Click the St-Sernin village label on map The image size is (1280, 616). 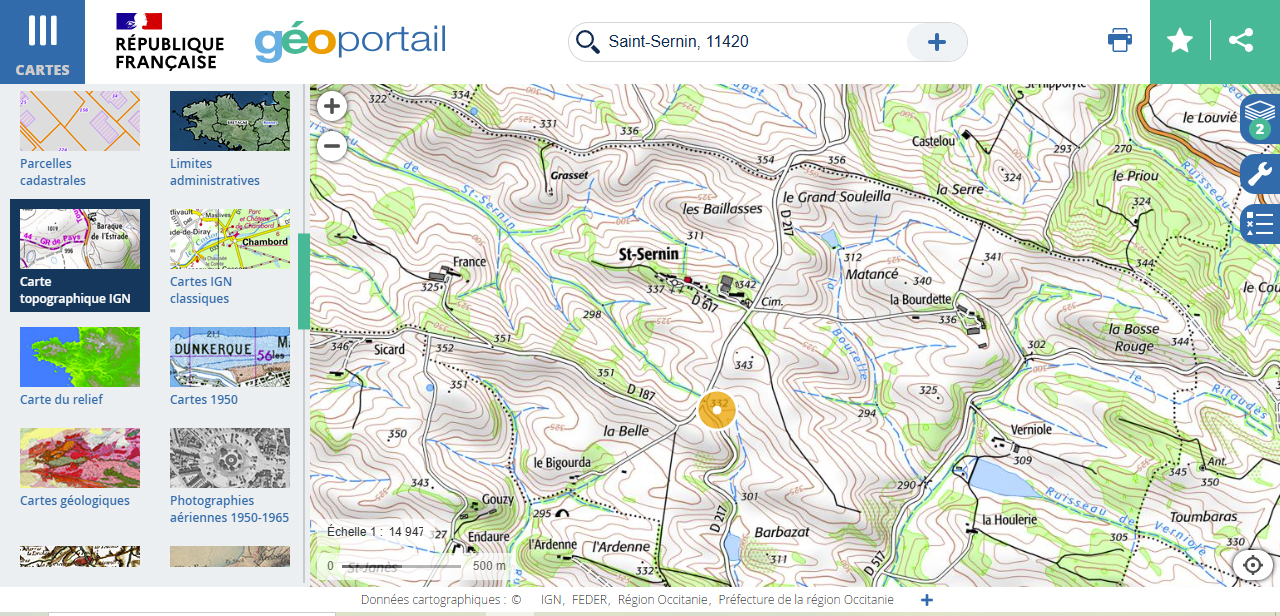(649, 254)
